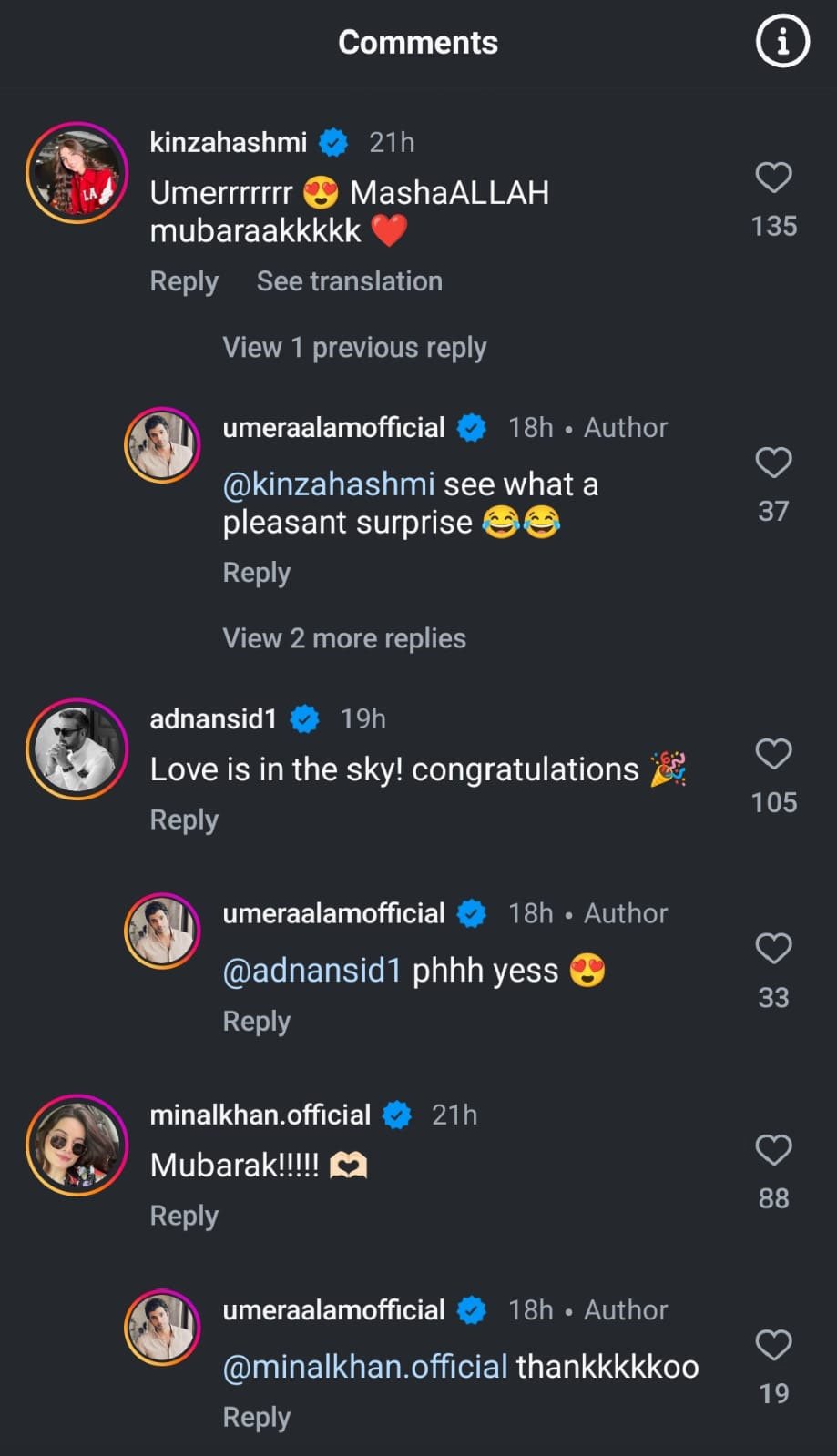Like kinzahashmi's comment with the heart
The height and width of the screenshot is (1456, 837).
click(773, 177)
